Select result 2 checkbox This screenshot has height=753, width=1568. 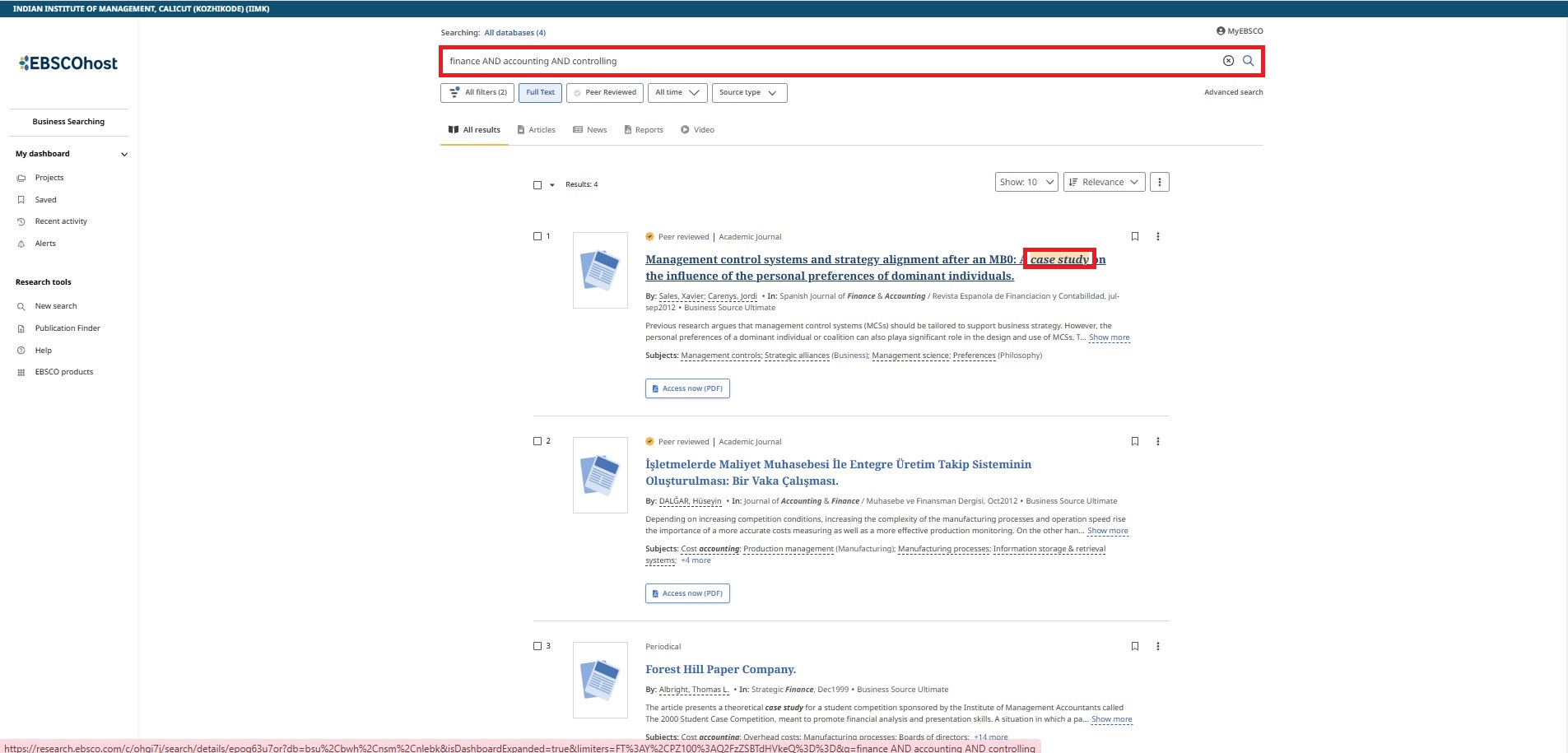[537, 442]
